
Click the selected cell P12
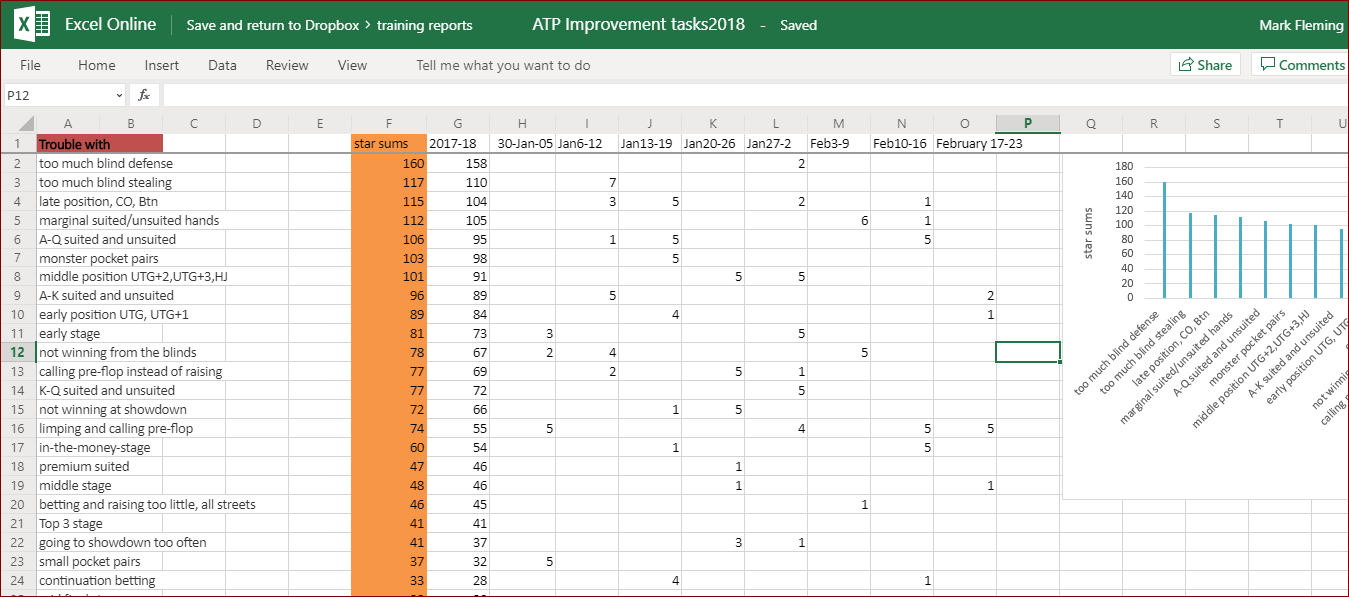[x=1028, y=352]
